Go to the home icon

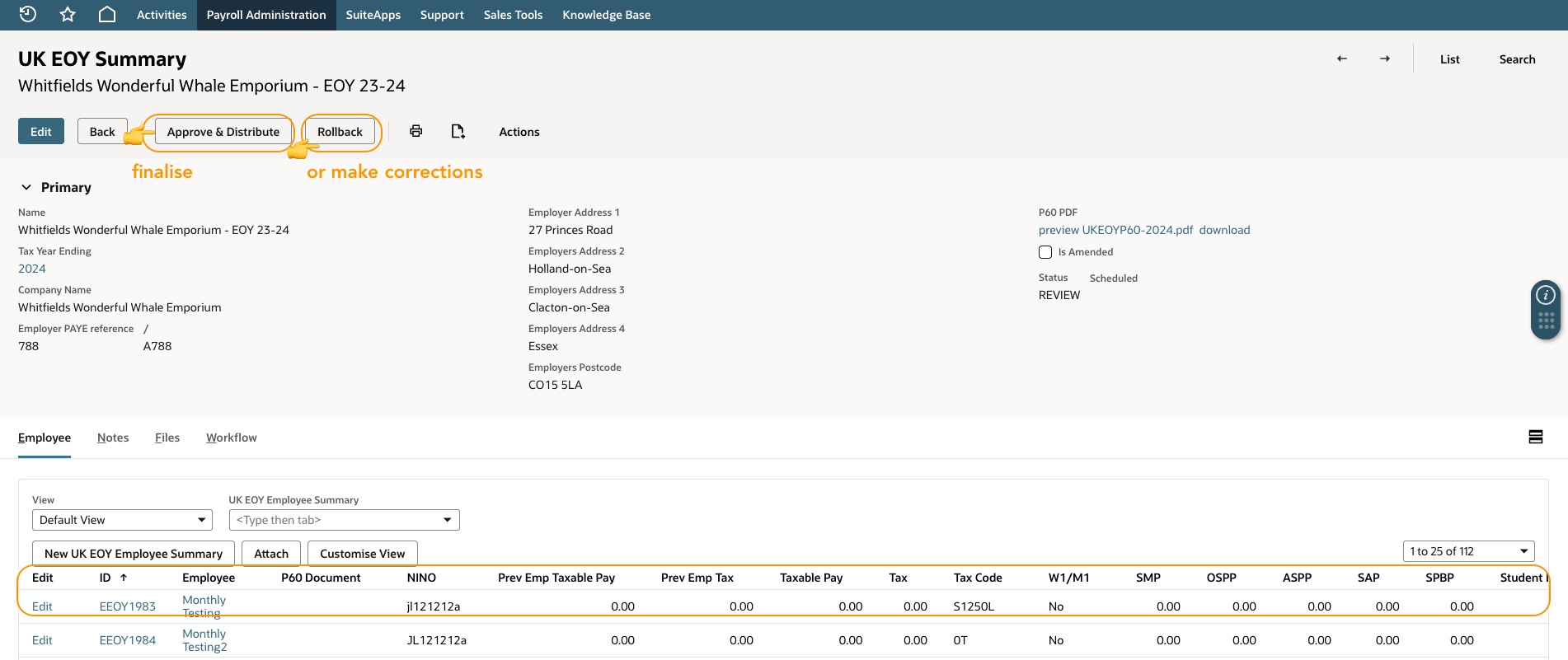[x=107, y=14]
